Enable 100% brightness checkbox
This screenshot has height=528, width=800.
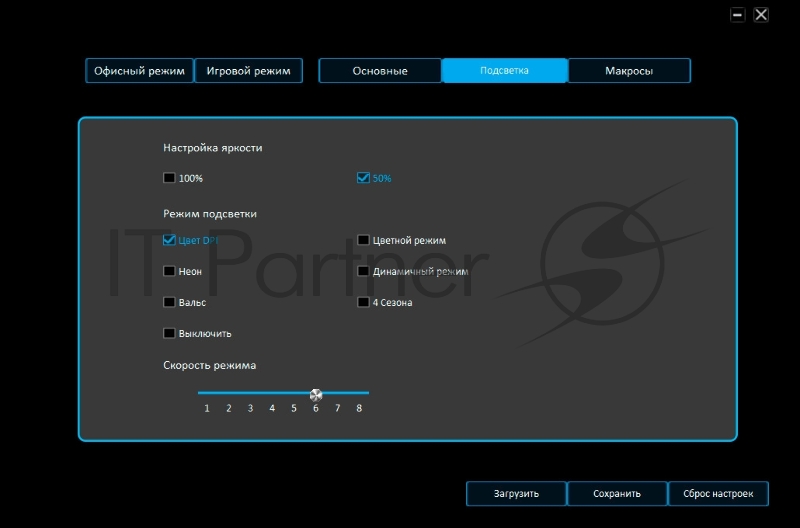click(x=169, y=178)
